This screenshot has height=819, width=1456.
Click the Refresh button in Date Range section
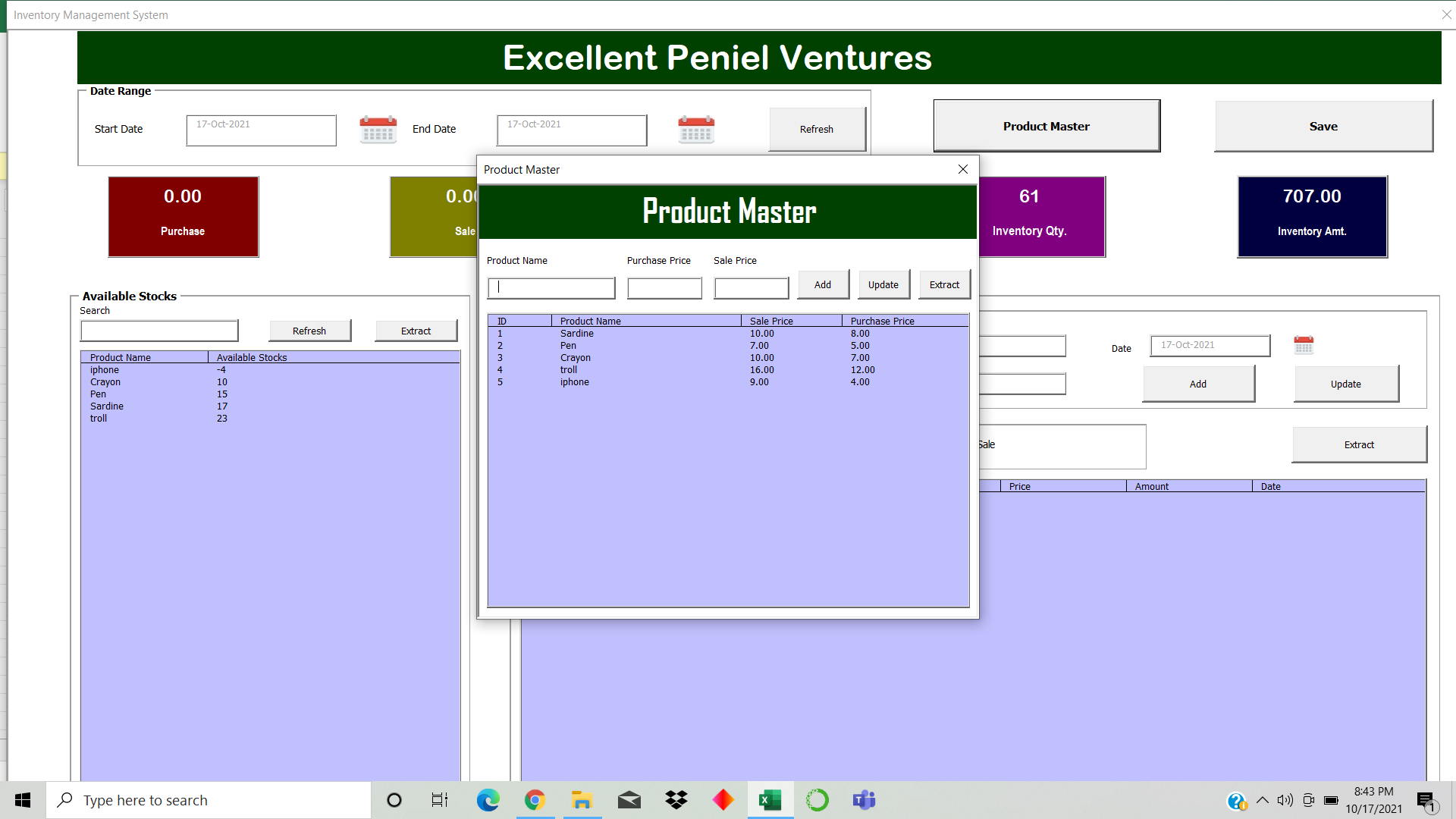(x=816, y=129)
